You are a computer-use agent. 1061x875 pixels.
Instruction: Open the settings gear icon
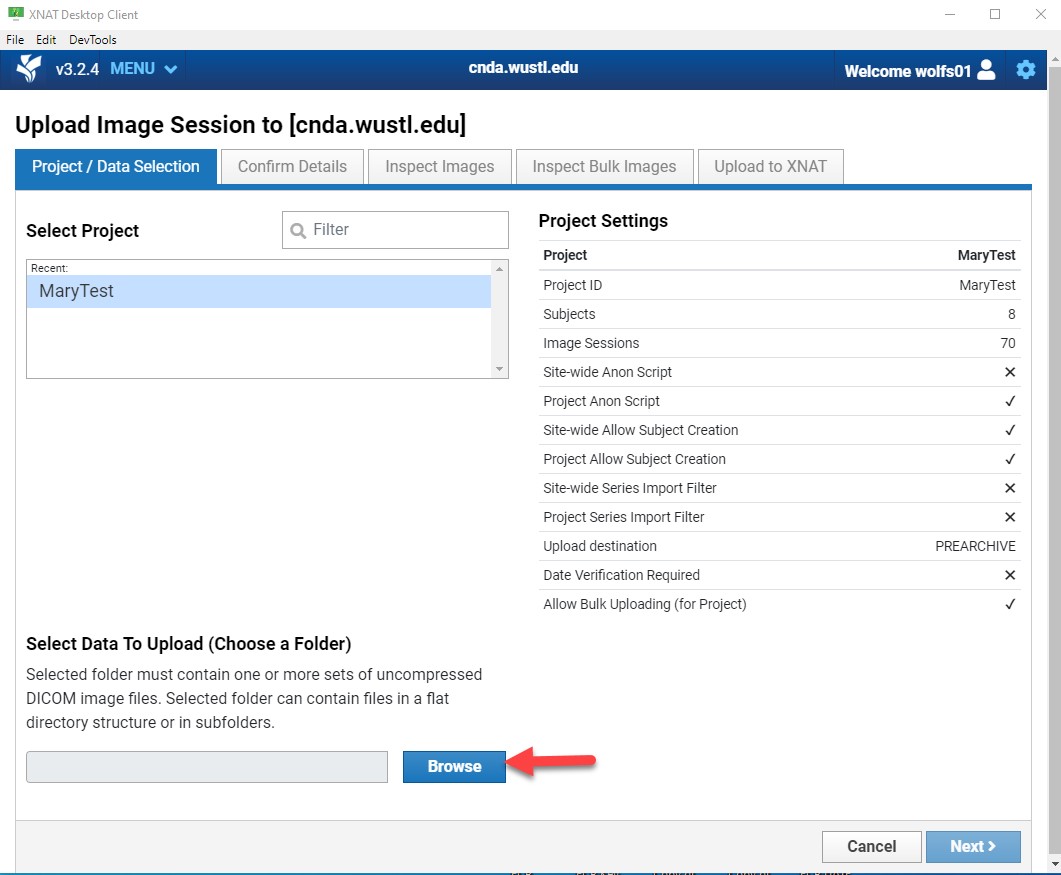pyautogui.click(x=1025, y=70)
